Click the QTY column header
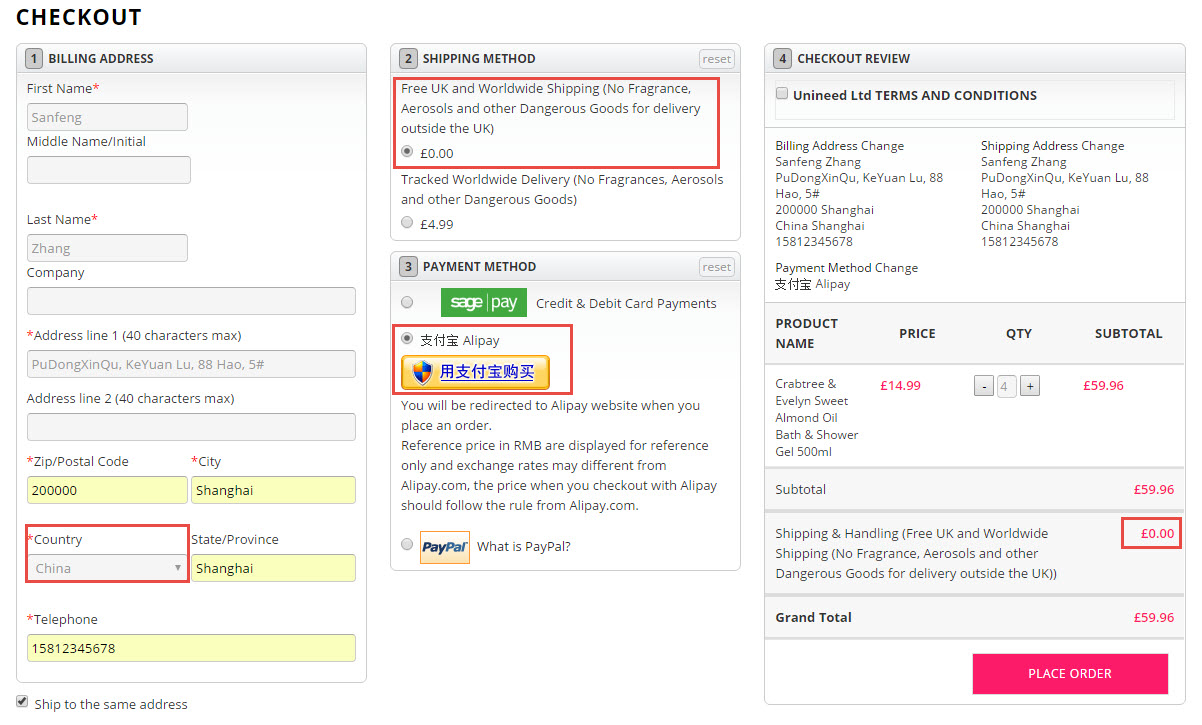 [1019, 333]
